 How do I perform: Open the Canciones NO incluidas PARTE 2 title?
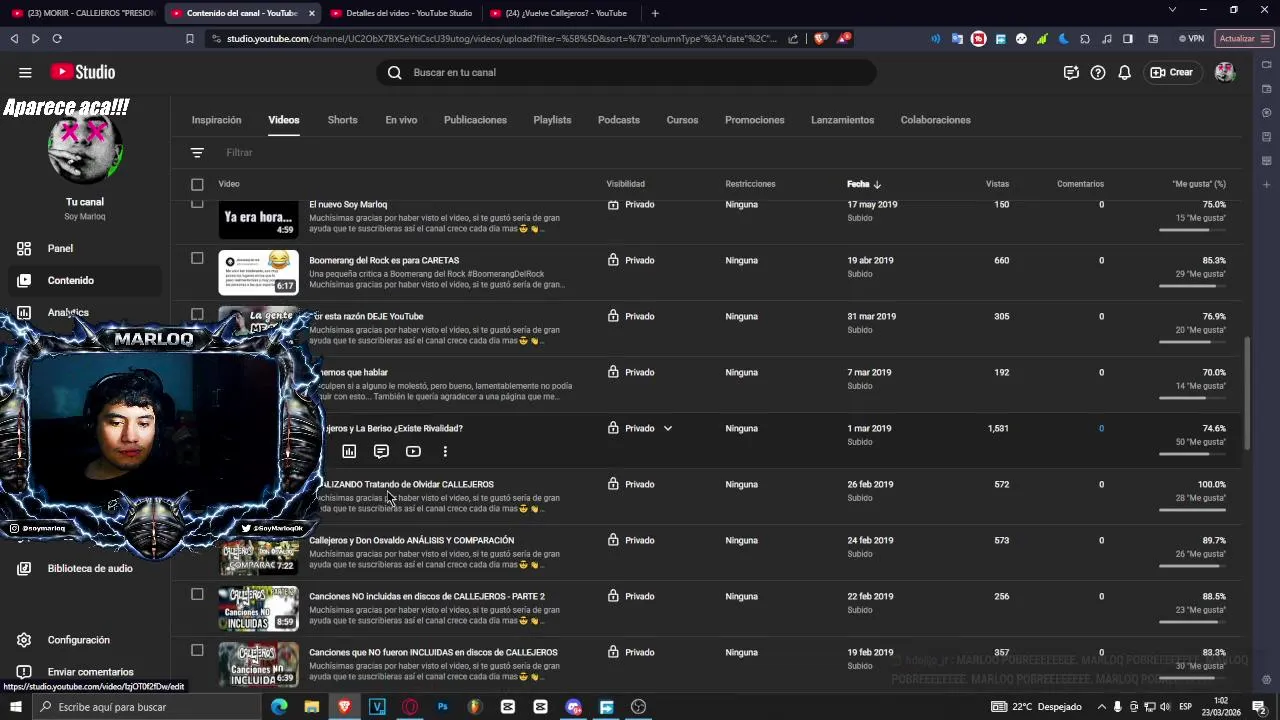[427, 596]
